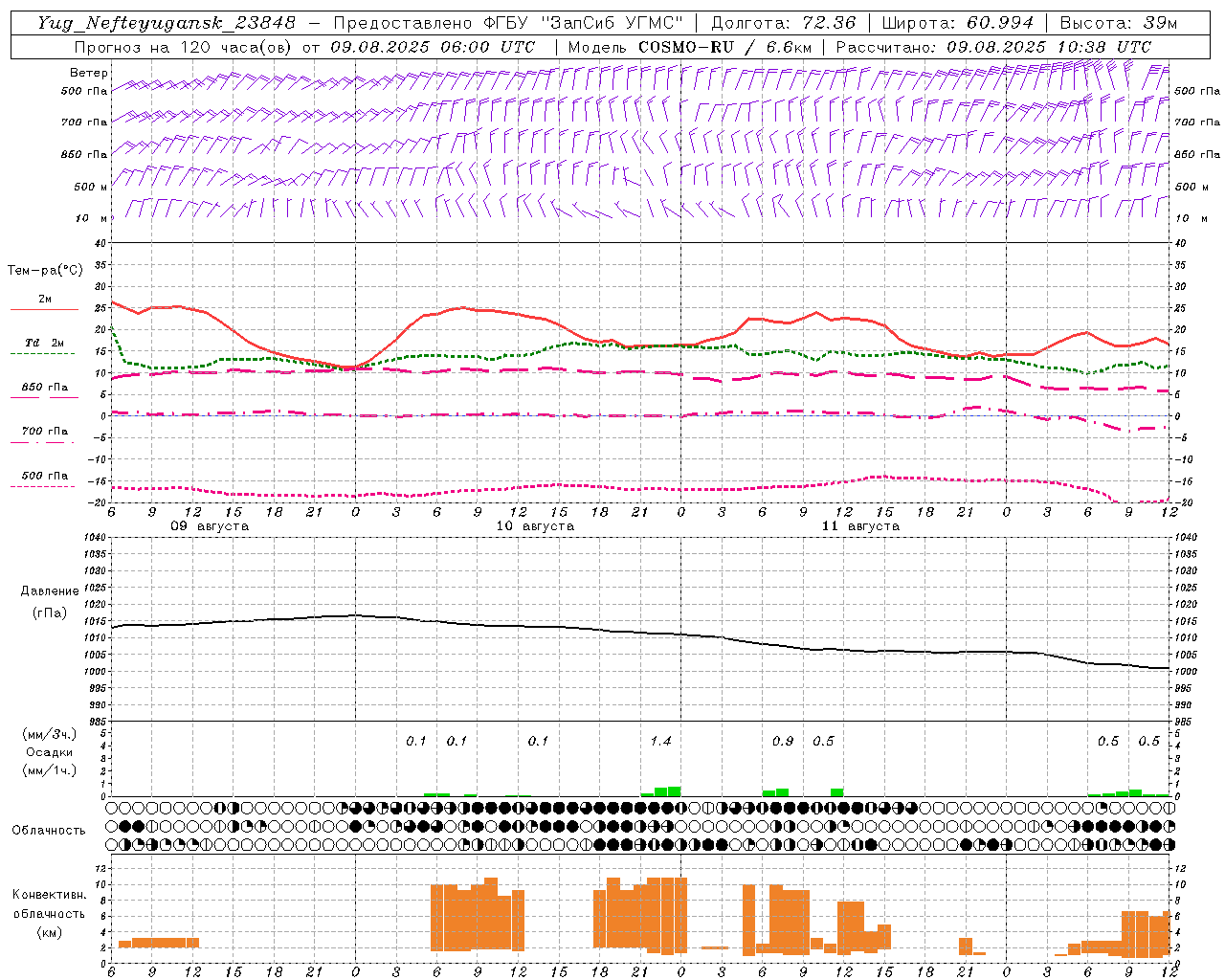Click the 500 гПа temperature legend dotted line sample
The width and height of the screenshot is (1225, 980).
coord(42,486)
